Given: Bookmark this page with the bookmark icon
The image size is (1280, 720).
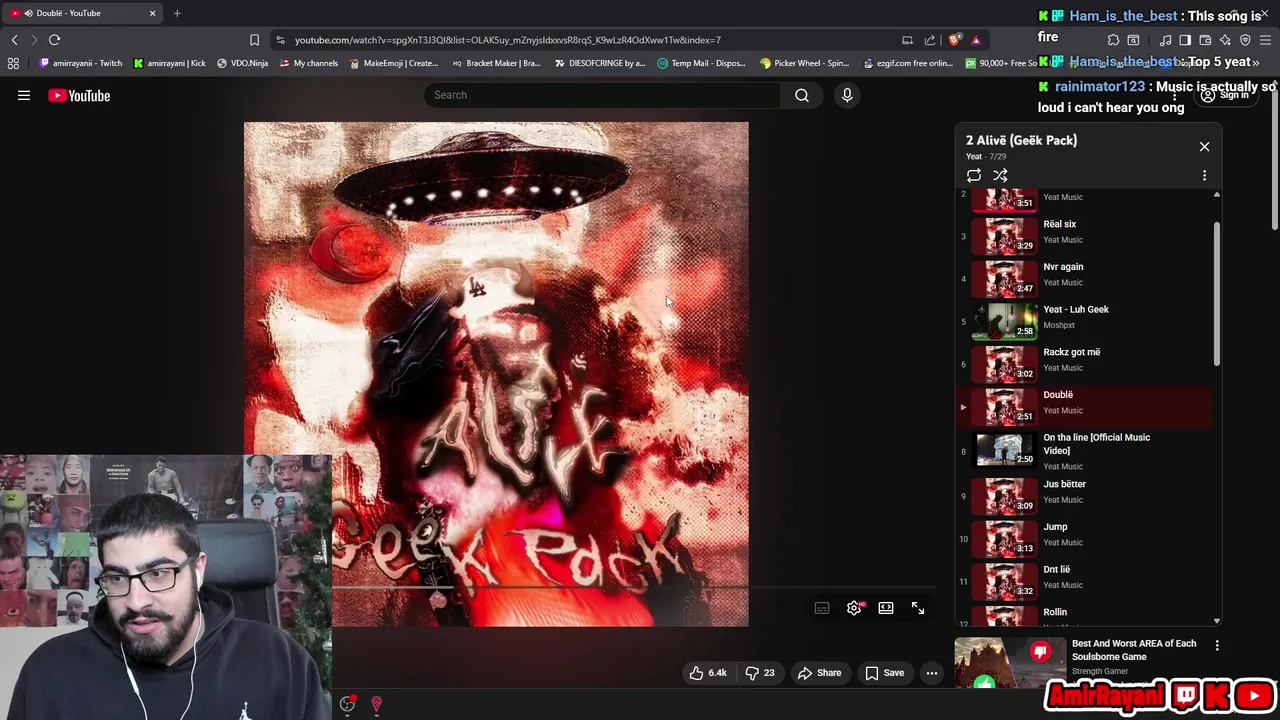Looking at the screenshot, I should (254, 40).
